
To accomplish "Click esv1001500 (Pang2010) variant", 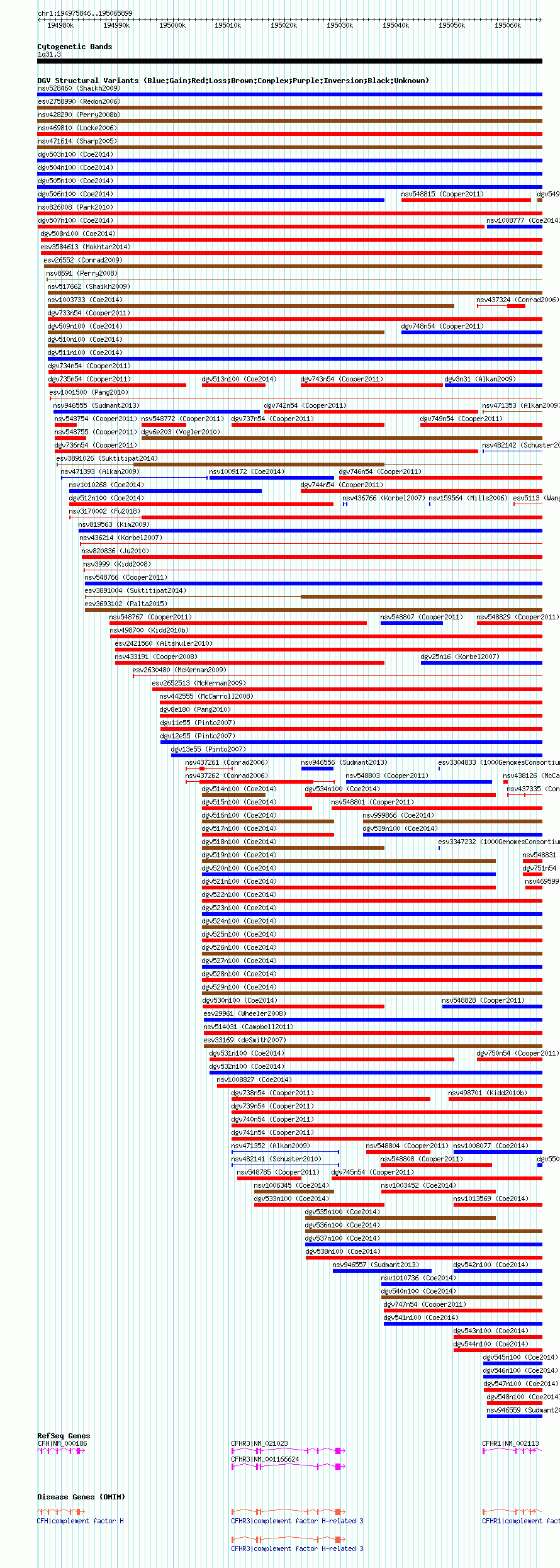I will (x=89, y=392).
